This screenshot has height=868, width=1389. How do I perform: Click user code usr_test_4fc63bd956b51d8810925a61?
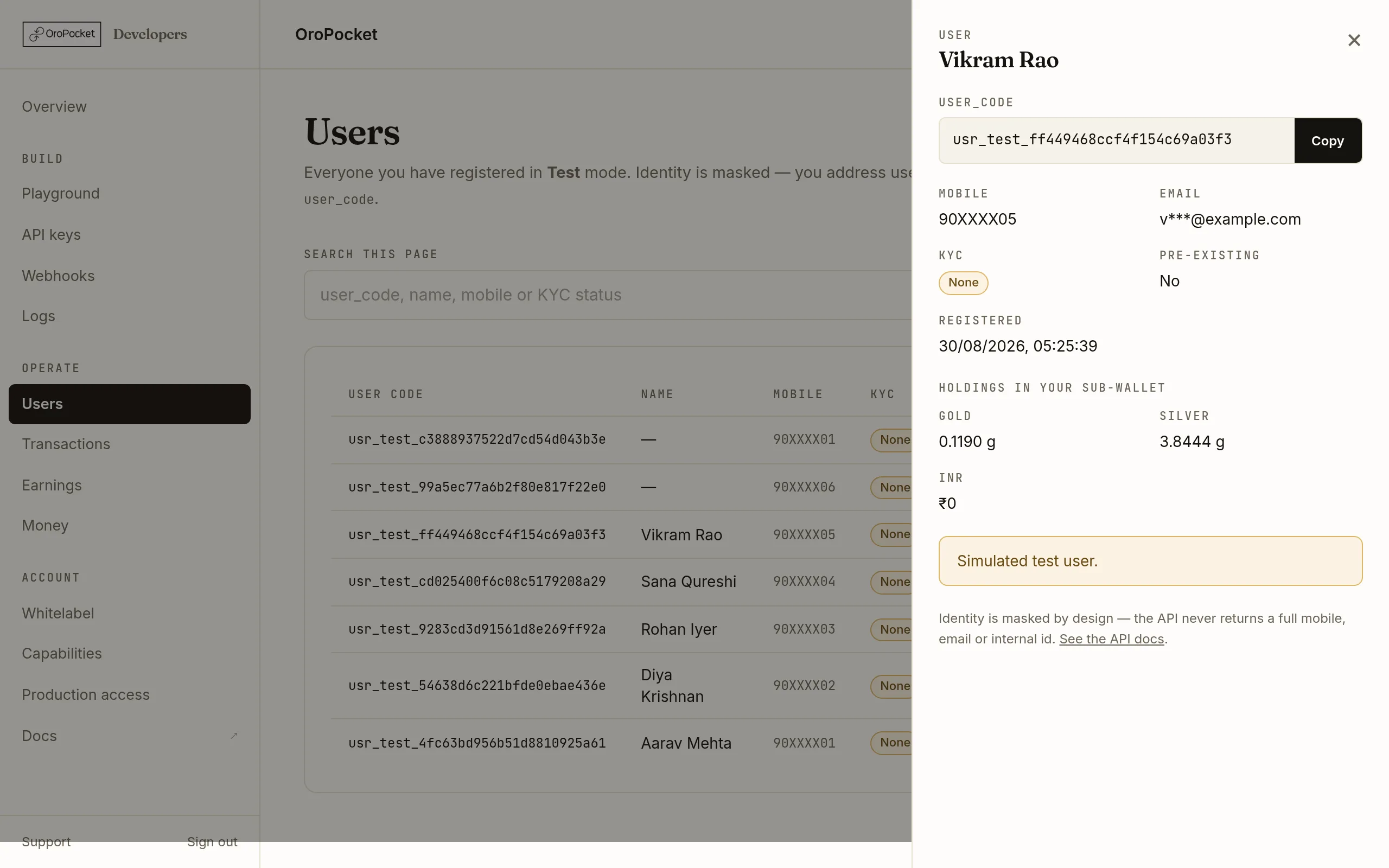(477, 743)
